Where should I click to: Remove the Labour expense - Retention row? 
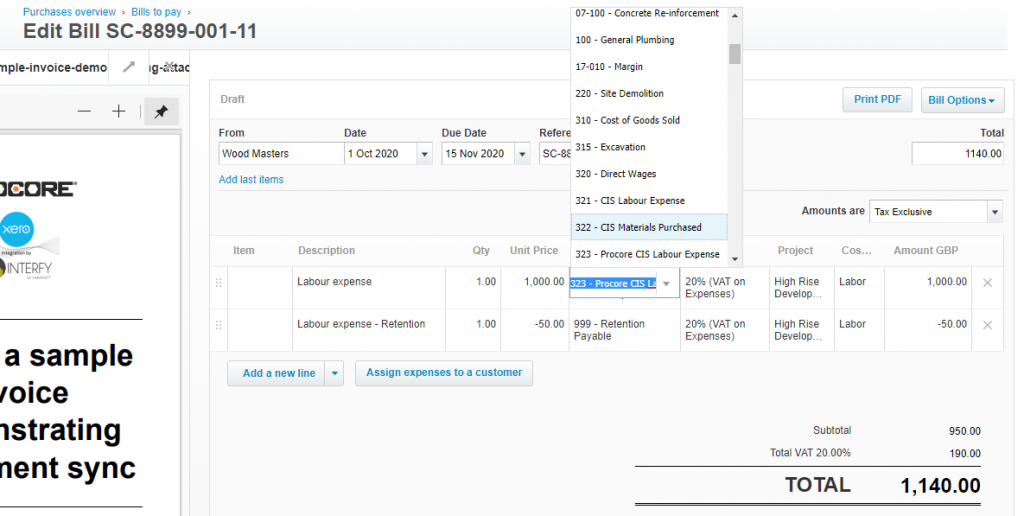pos(987,325)
